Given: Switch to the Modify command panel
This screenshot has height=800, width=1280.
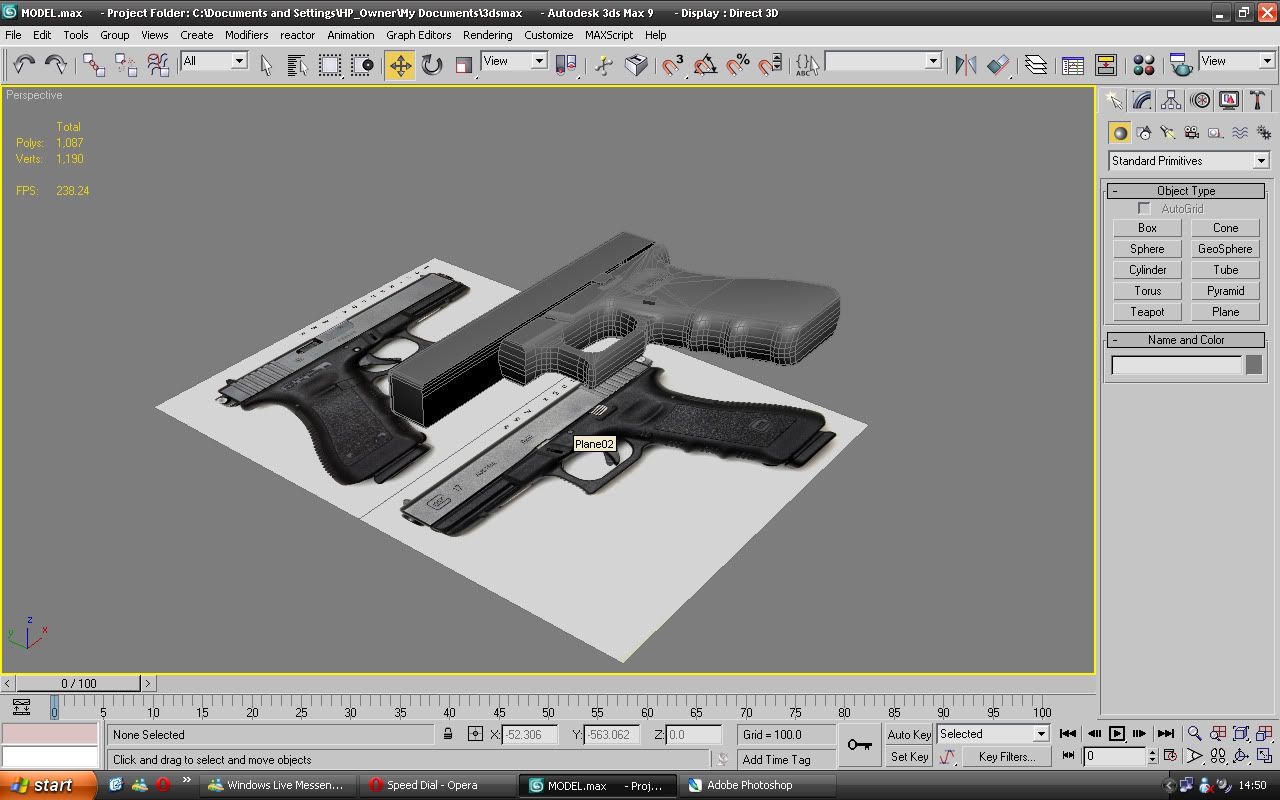Looking at the screenshot, I should coord(1142,100).
